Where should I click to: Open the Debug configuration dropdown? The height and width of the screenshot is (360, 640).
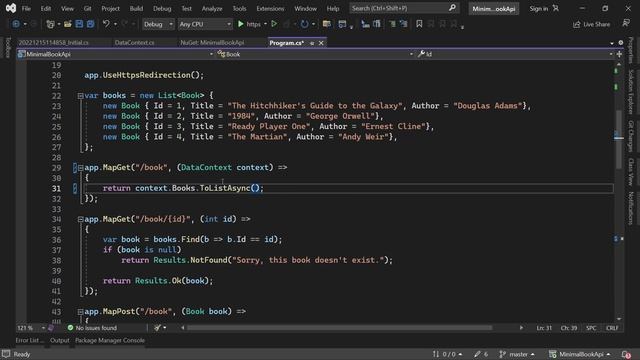[x=158, y=24]
